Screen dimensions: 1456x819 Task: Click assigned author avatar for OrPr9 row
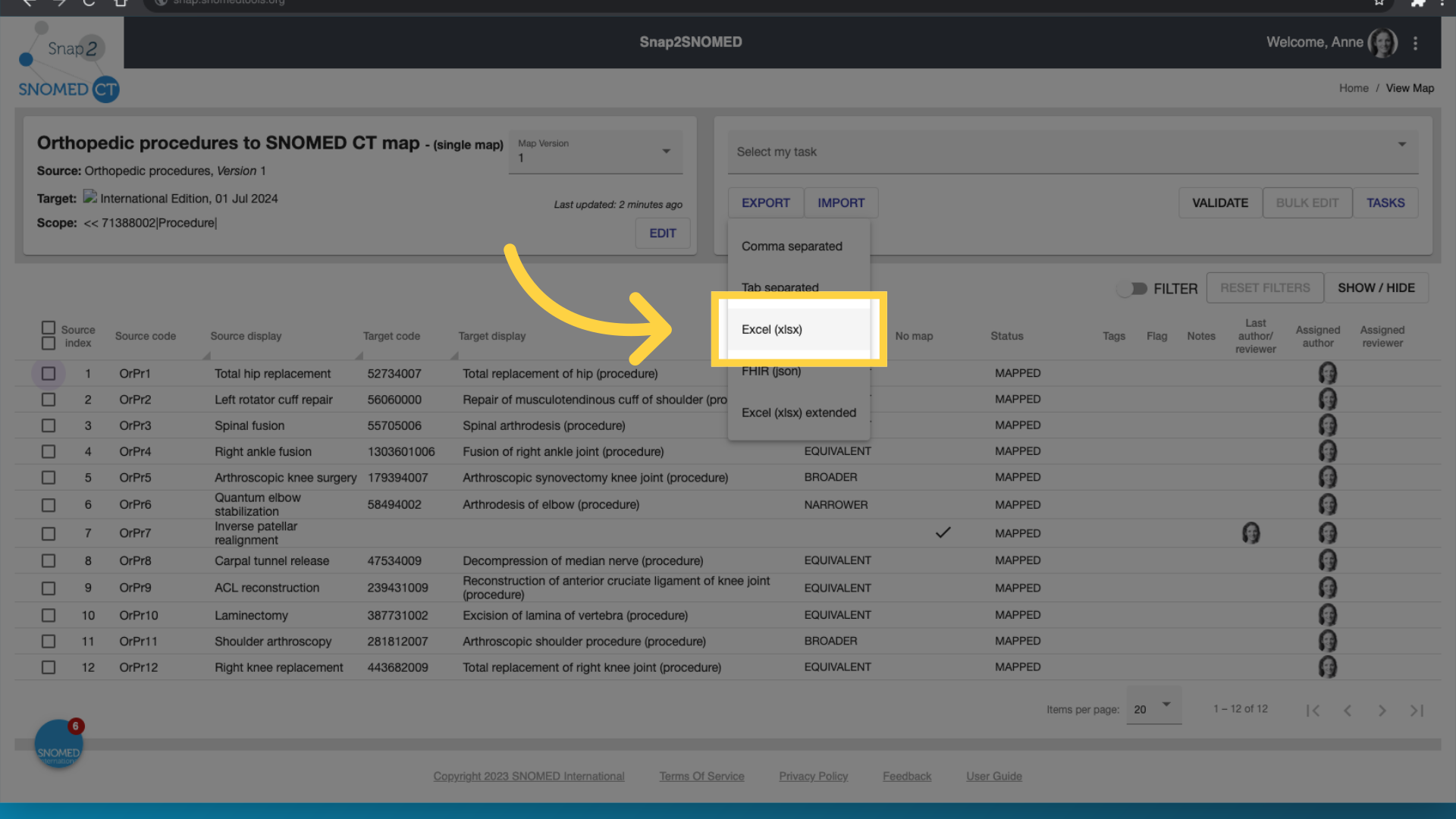pyautogui.click(x=1327, y=588)
